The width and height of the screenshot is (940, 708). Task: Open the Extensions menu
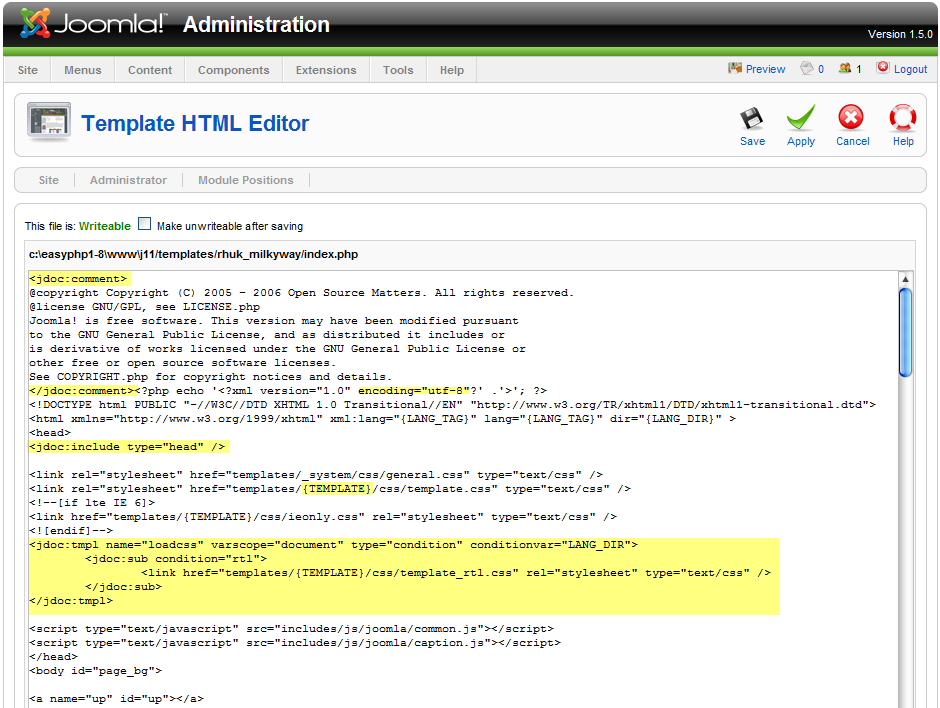coord(326,70)
